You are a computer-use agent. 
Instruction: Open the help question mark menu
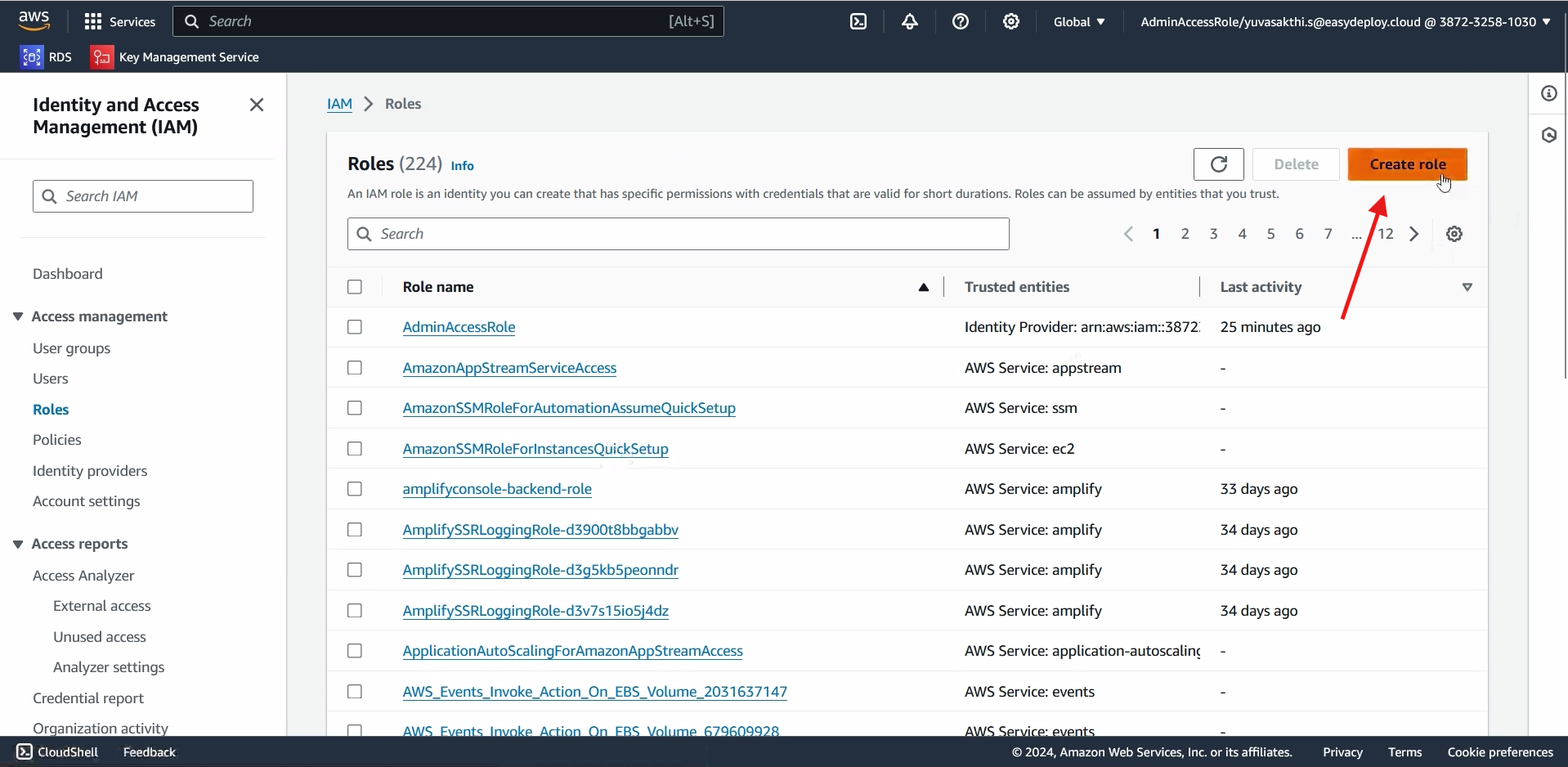pos(961,22)
